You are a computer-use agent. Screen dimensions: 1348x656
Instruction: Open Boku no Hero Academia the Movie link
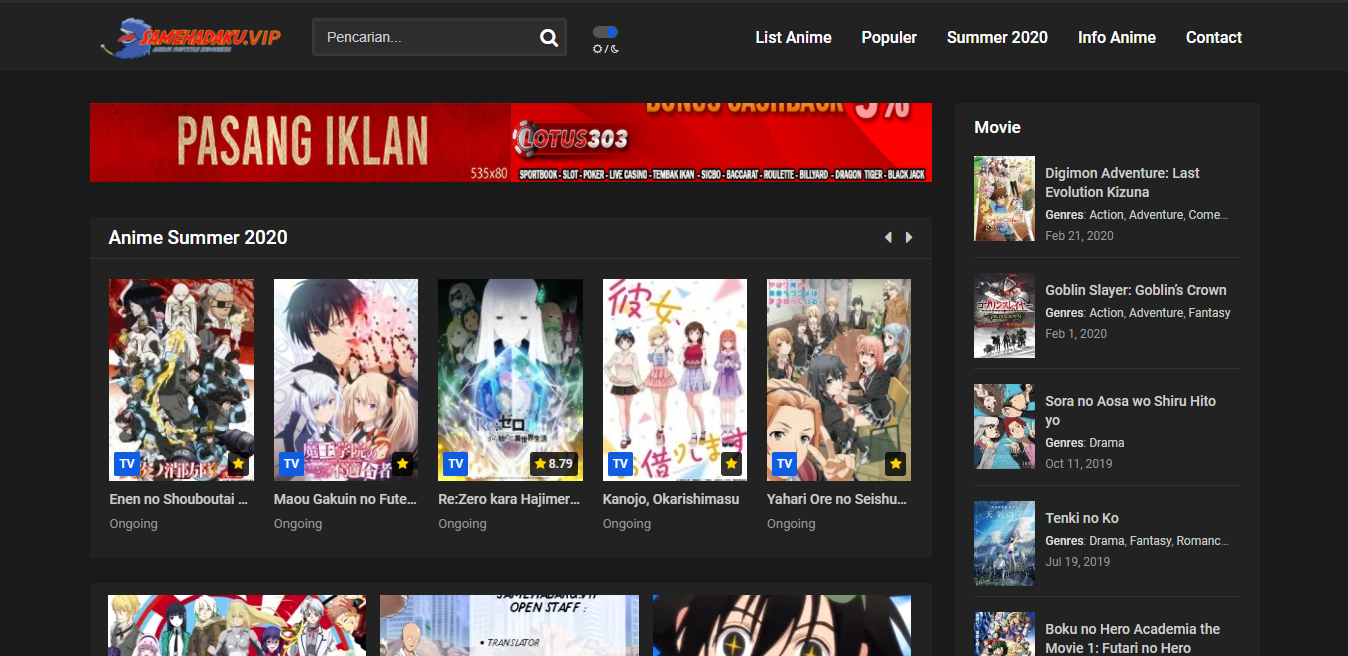tap(1132, 638)
